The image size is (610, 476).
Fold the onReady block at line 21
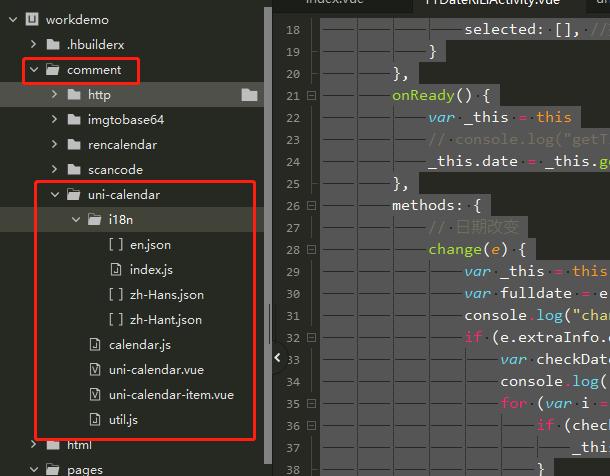click(x=312, y=95)
